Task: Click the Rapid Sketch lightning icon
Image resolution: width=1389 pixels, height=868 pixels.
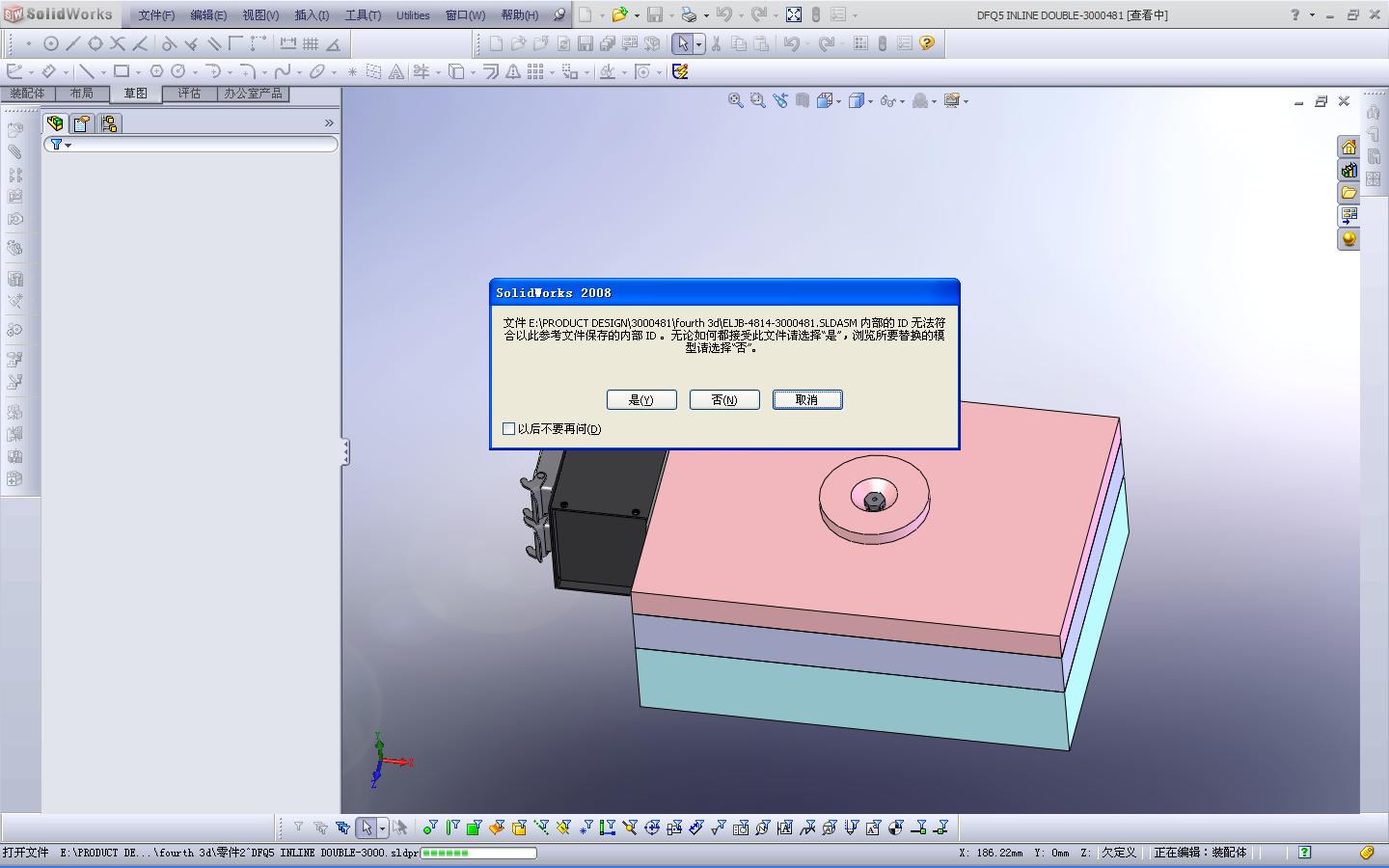Action: [680, 71]
